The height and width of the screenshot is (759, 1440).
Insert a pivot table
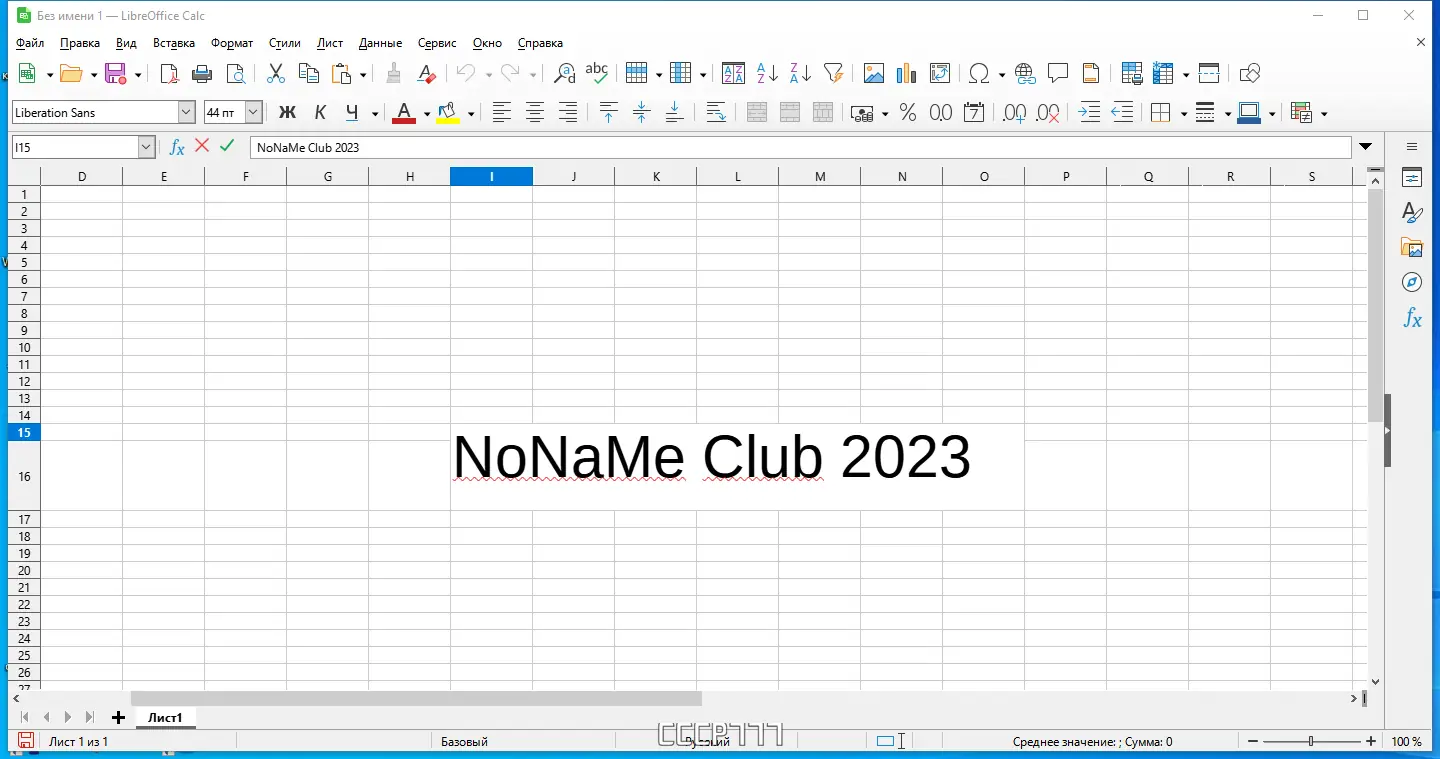939,73
